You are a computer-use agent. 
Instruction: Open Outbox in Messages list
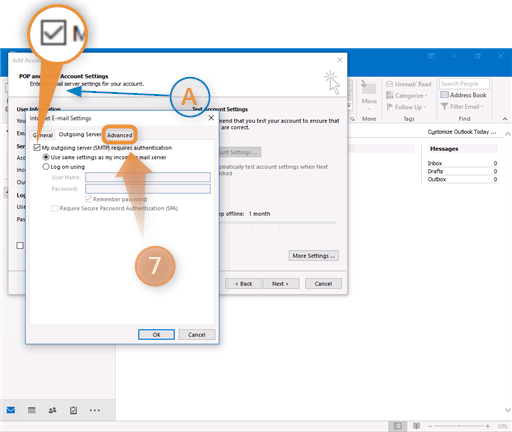click(x=462, y=179)
